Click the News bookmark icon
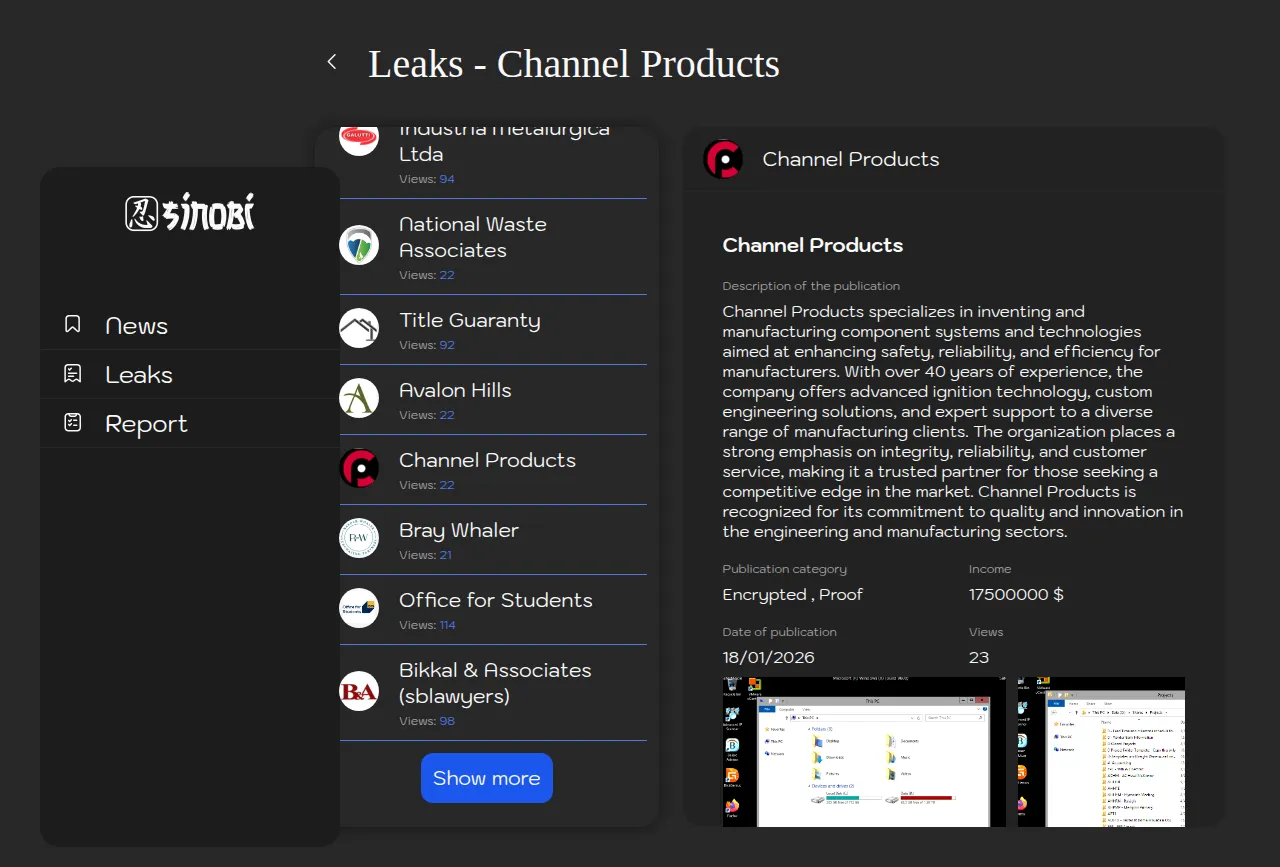The image size is (1280, 867). click(x=73, y=324)
